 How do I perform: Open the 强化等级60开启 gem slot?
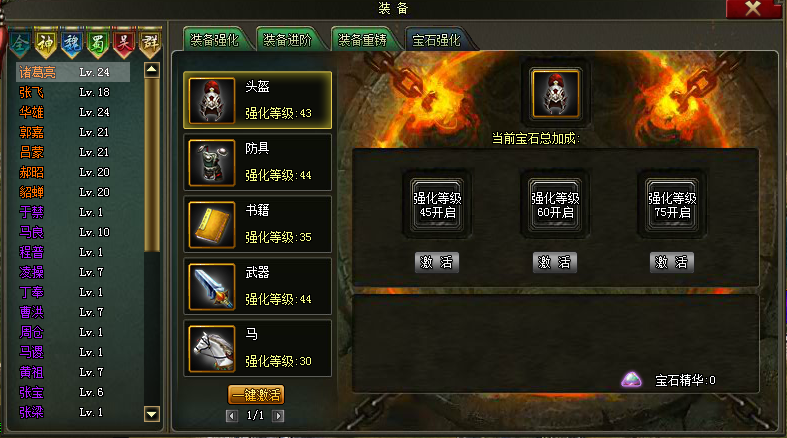point(555,262)
